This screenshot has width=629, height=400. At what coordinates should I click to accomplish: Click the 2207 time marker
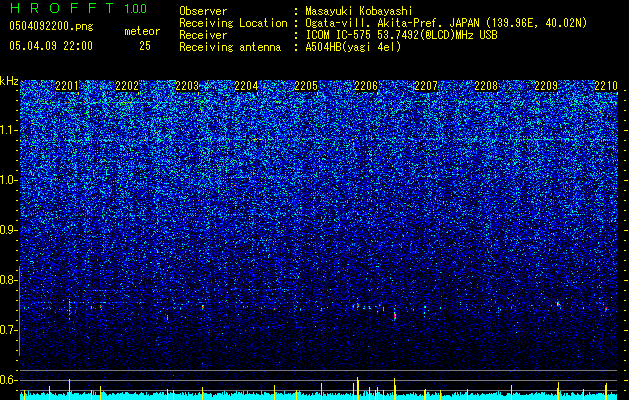tap(426, 86)
